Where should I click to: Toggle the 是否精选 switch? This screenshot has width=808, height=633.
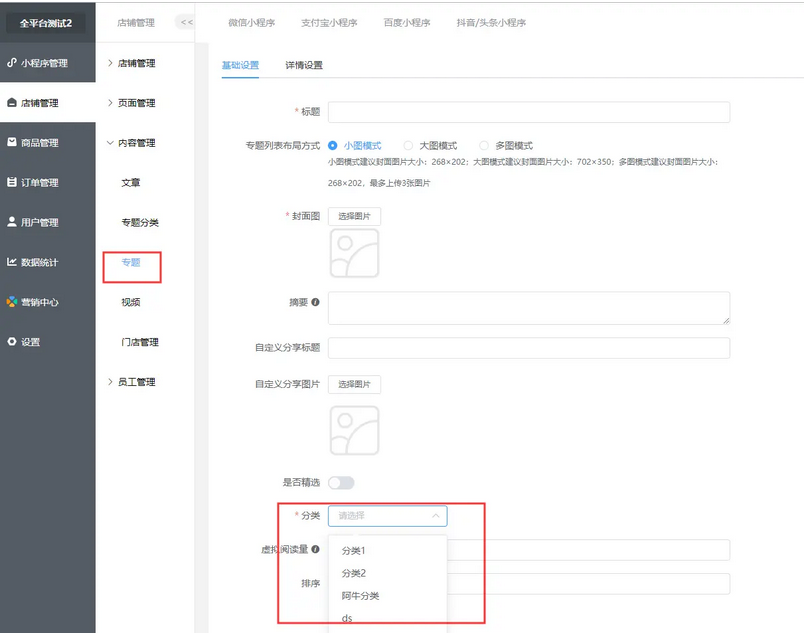tap(341, 482)
